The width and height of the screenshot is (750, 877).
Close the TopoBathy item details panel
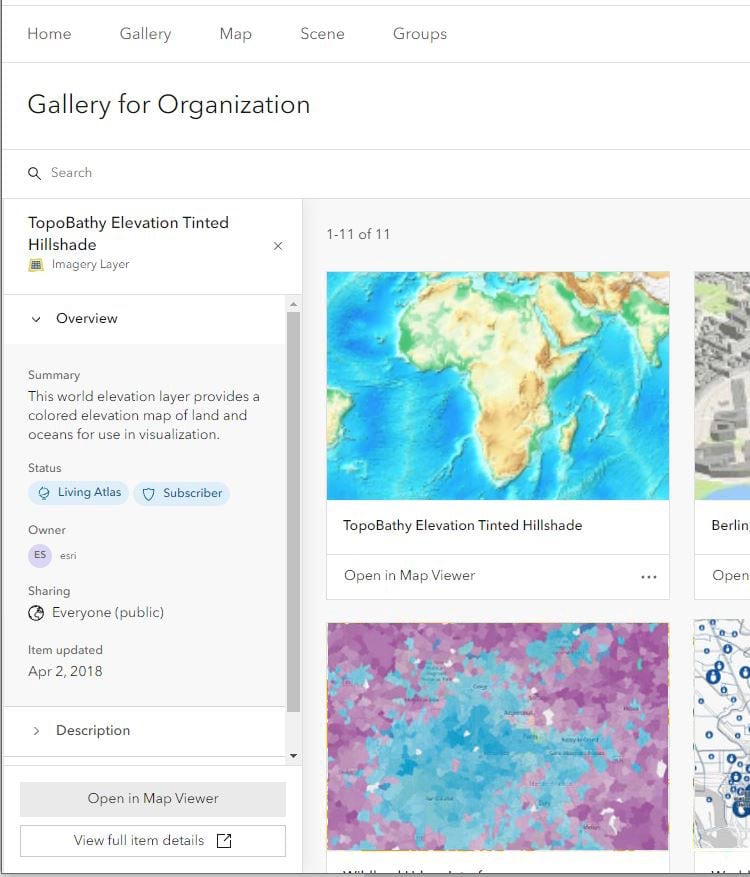point(278,246)
